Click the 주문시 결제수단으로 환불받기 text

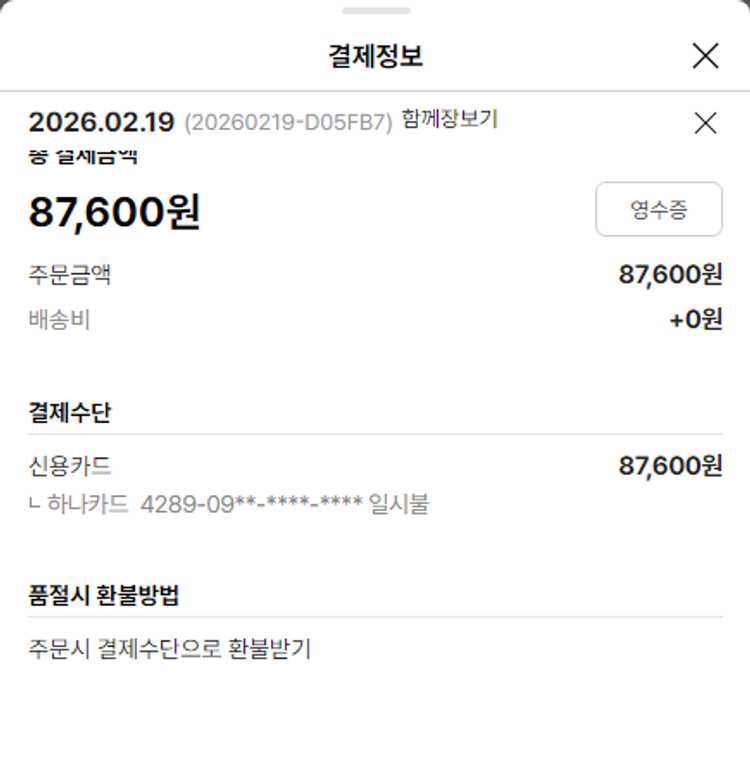click(169, 649)
